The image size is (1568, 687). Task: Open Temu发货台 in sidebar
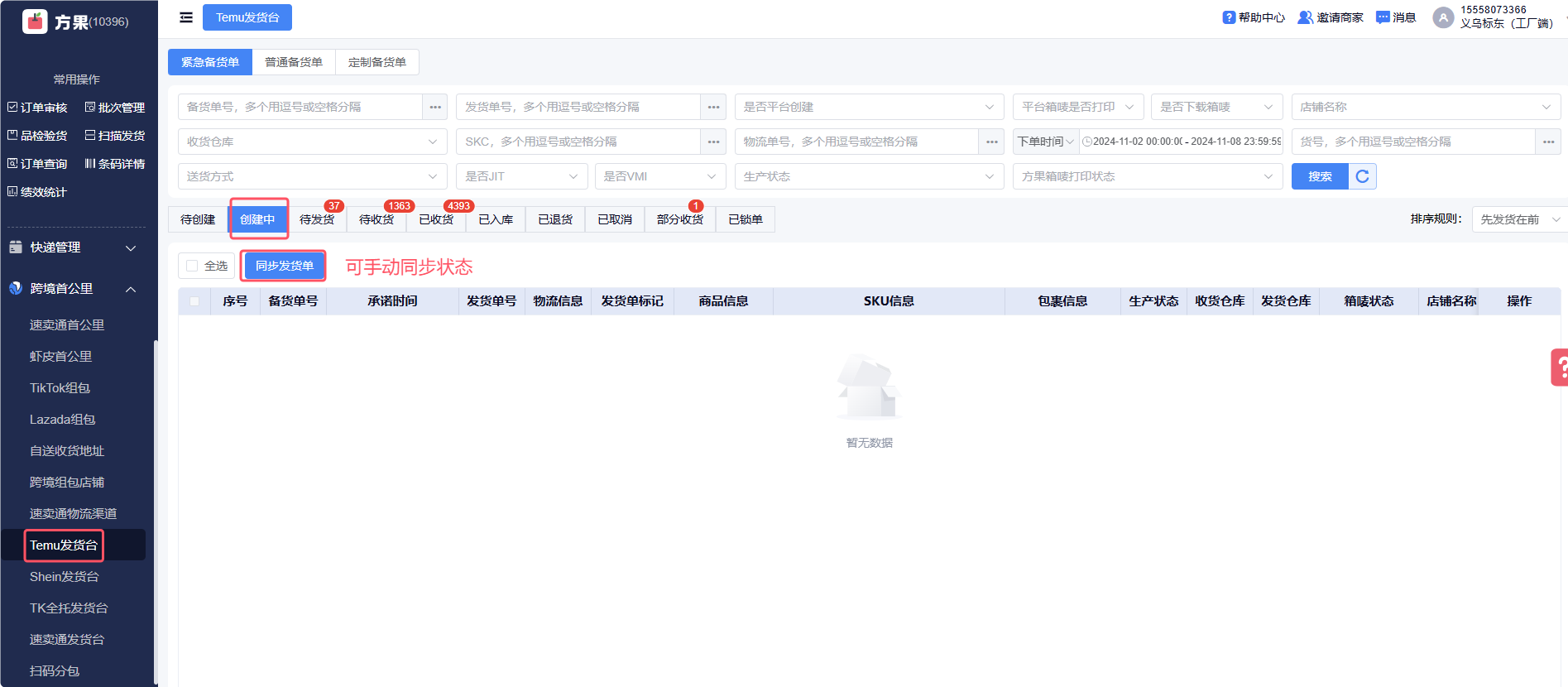[64, 545]
